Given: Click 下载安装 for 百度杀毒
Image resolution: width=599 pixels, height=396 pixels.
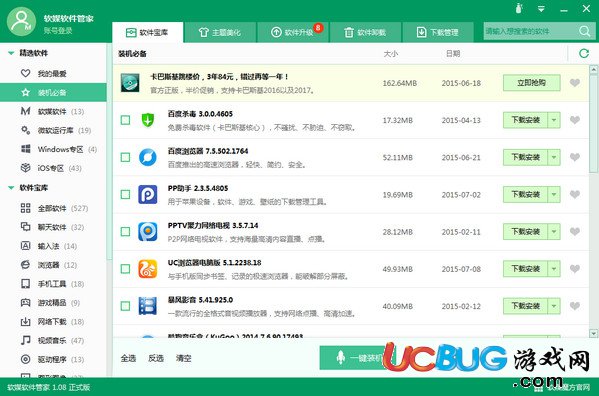Looking at the screenshot, I should 526,120.
